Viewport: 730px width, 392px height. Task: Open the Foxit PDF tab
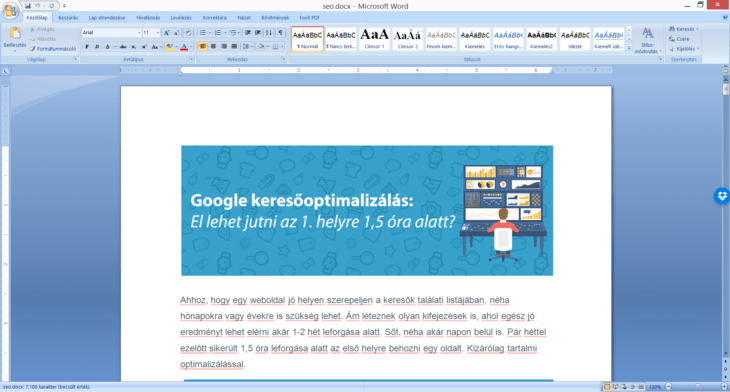click(x=310, y=18)
